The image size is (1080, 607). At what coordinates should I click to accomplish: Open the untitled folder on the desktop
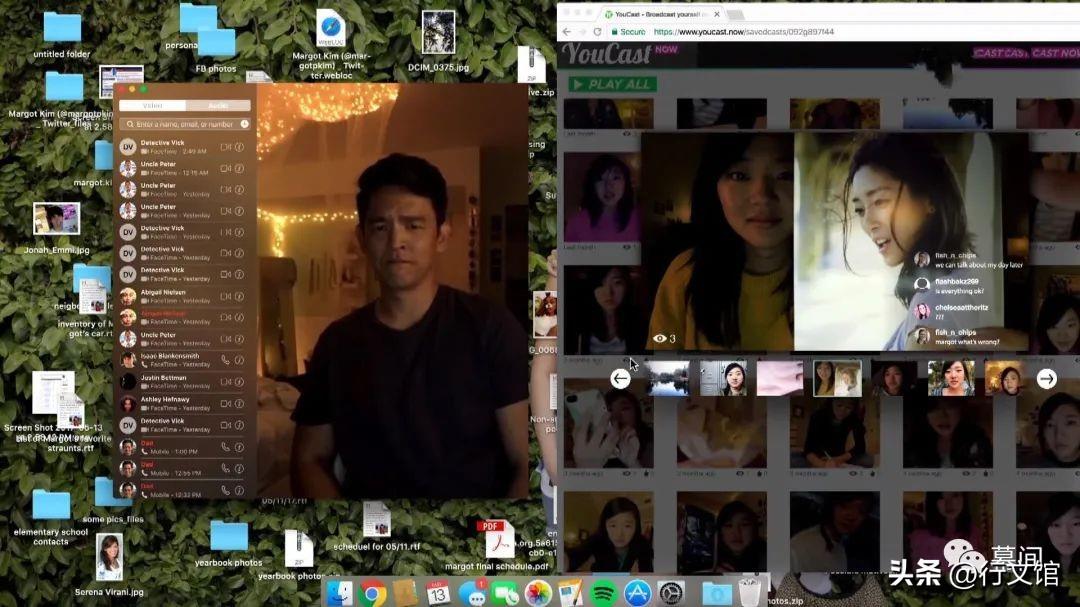tap(62, 34)
